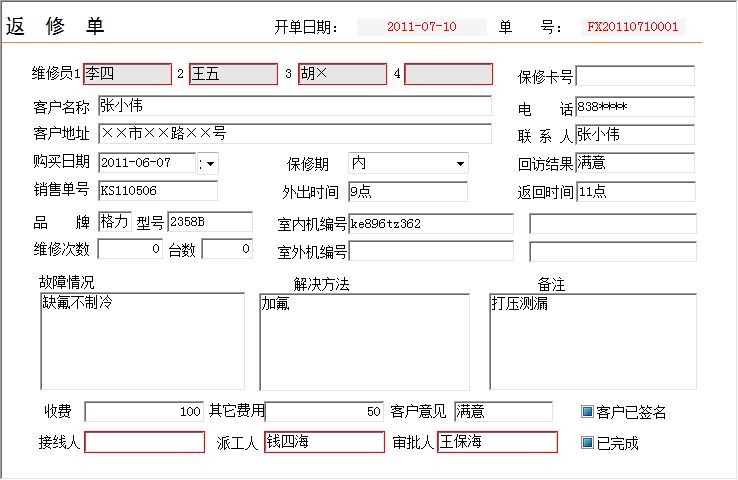The width and height of the screenshot is (738, 480).
Task: Toggle the 客户已签名 checkbox
Action: pos(587,411)
